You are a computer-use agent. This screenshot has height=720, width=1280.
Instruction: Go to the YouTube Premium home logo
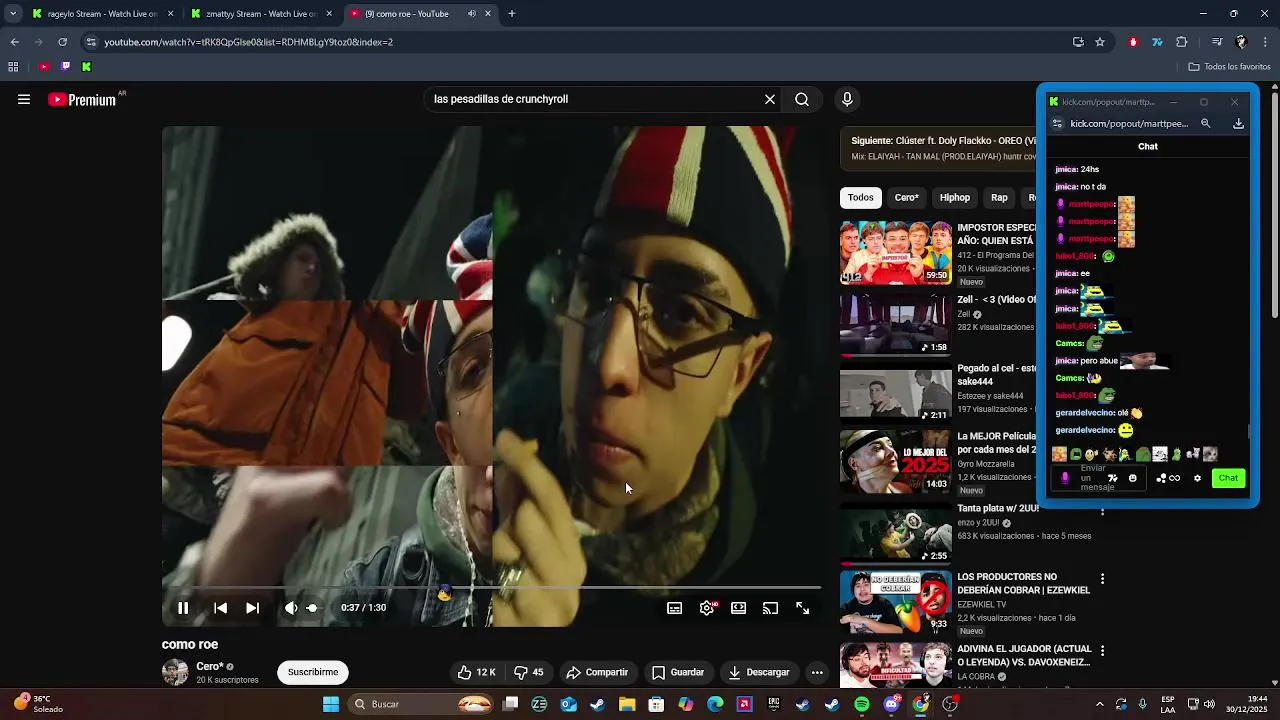tap(82, 99)
